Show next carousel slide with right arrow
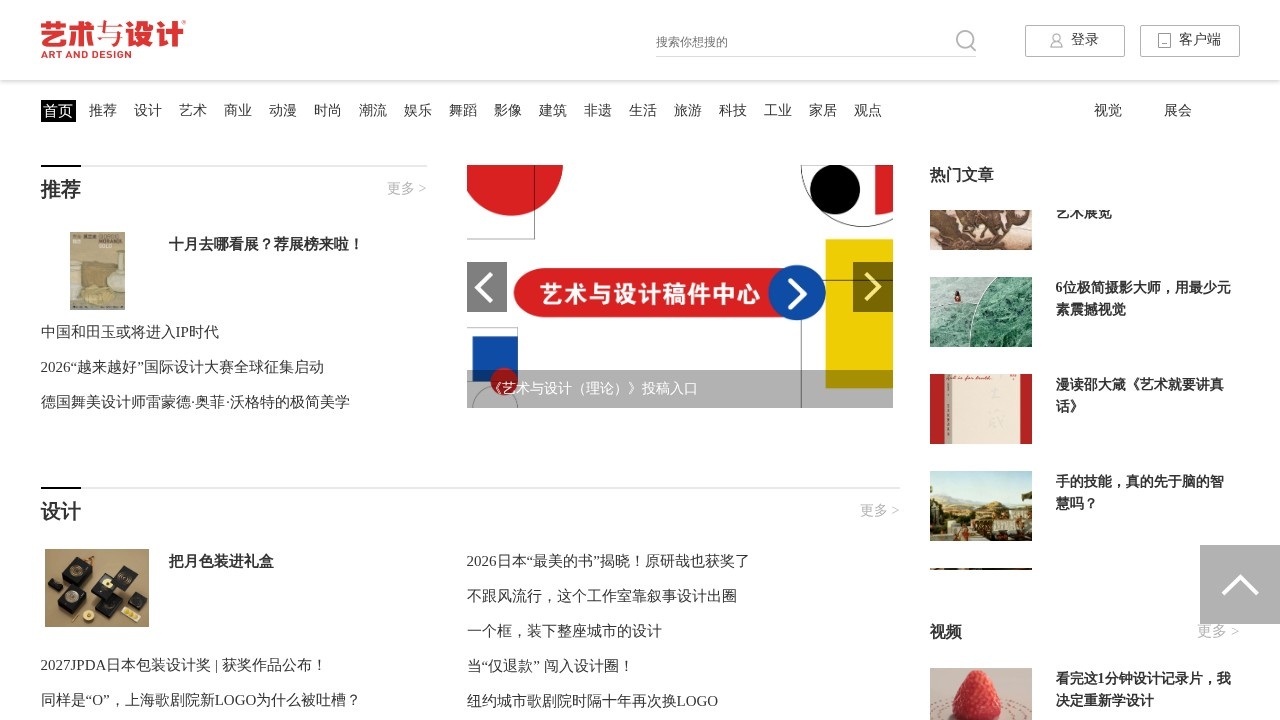The height and width of the screenshot is (720, 1280). [x=873, y=287]
